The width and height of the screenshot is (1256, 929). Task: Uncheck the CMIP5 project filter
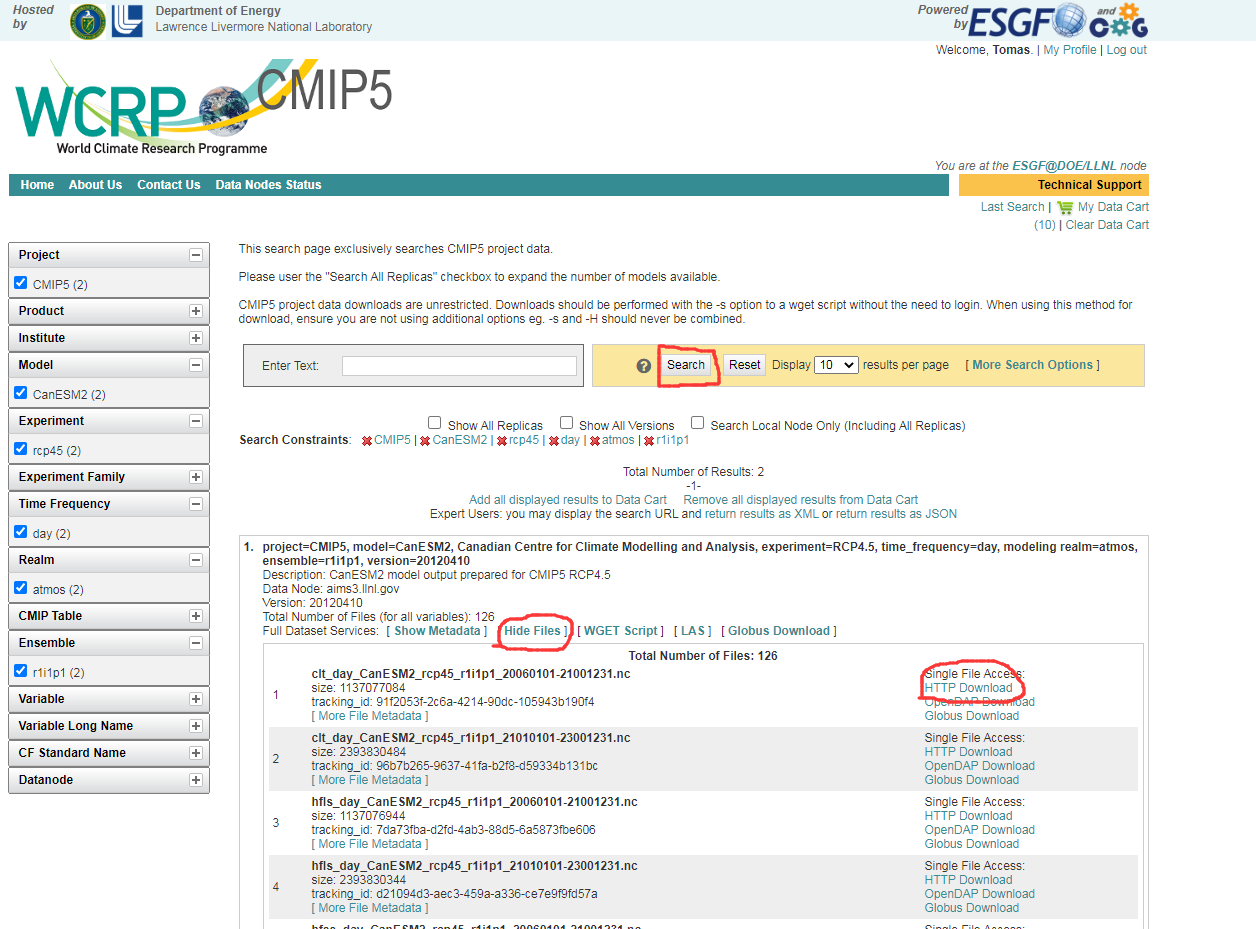20,282
